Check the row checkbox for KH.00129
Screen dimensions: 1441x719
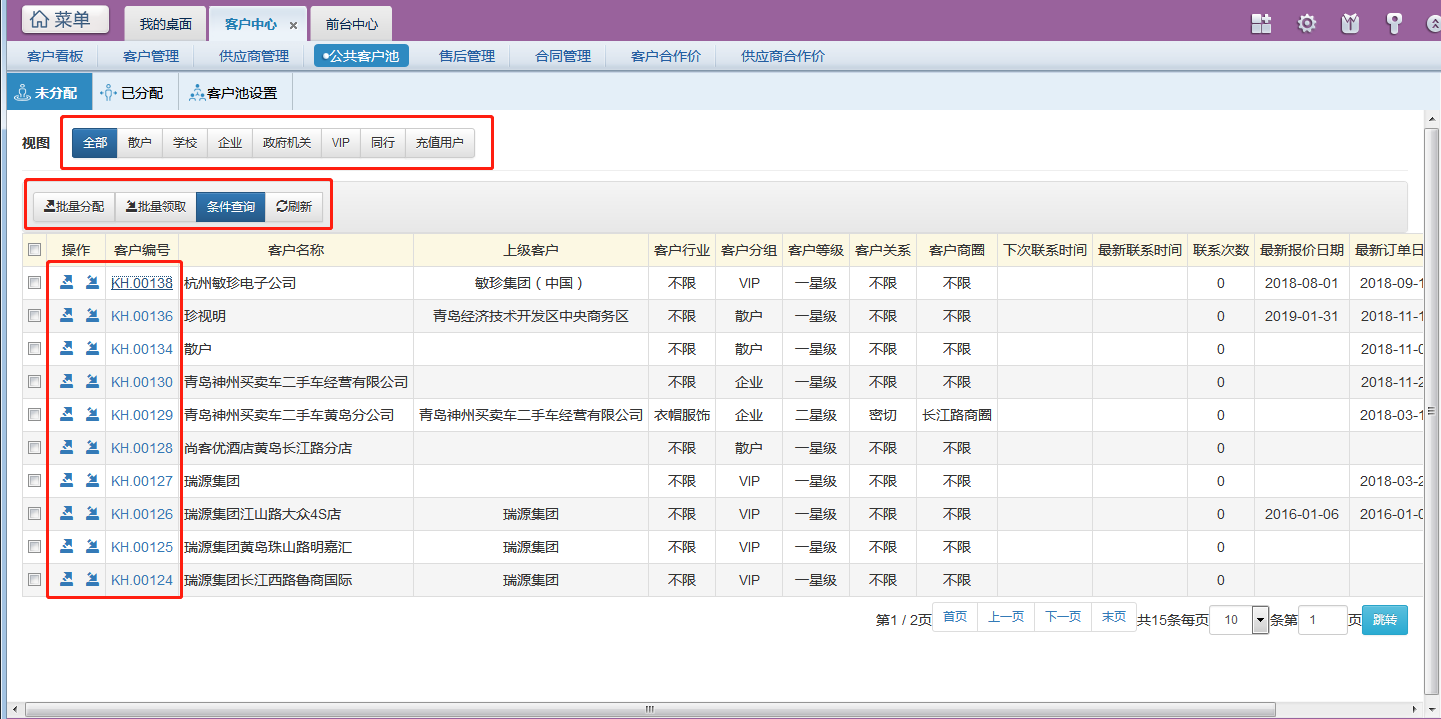click(35, 415)
